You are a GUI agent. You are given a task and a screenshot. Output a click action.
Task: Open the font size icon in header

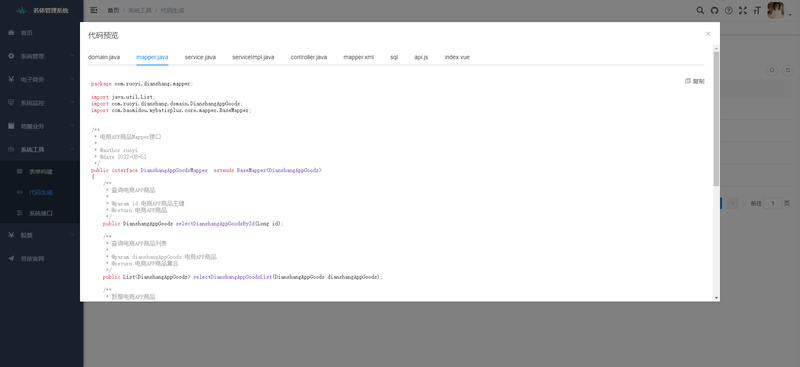pyautogui.click(x=757, y=10)
